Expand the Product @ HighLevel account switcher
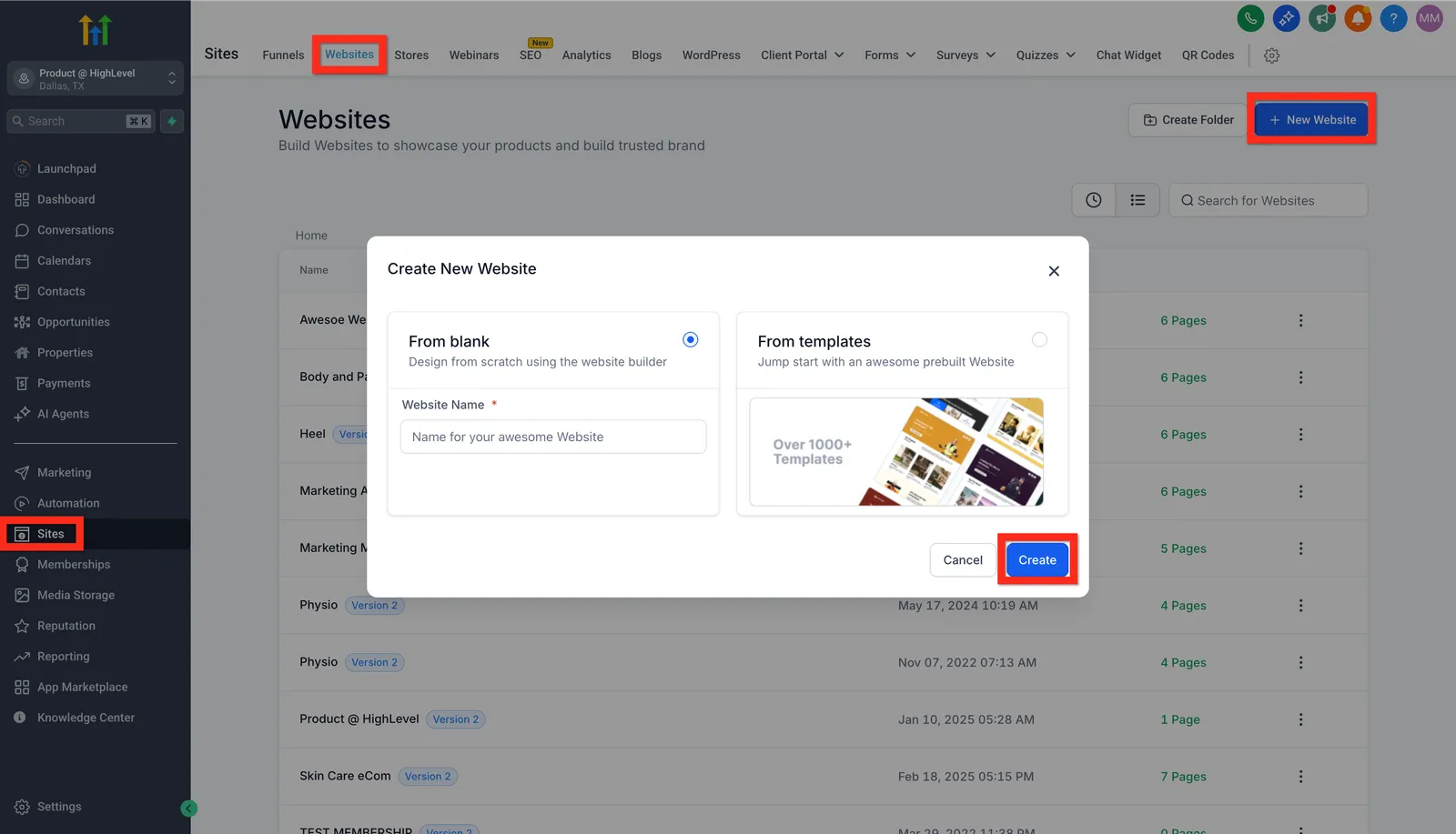The height and width of the screenshot is (834, 1456). tap(96, 79)
